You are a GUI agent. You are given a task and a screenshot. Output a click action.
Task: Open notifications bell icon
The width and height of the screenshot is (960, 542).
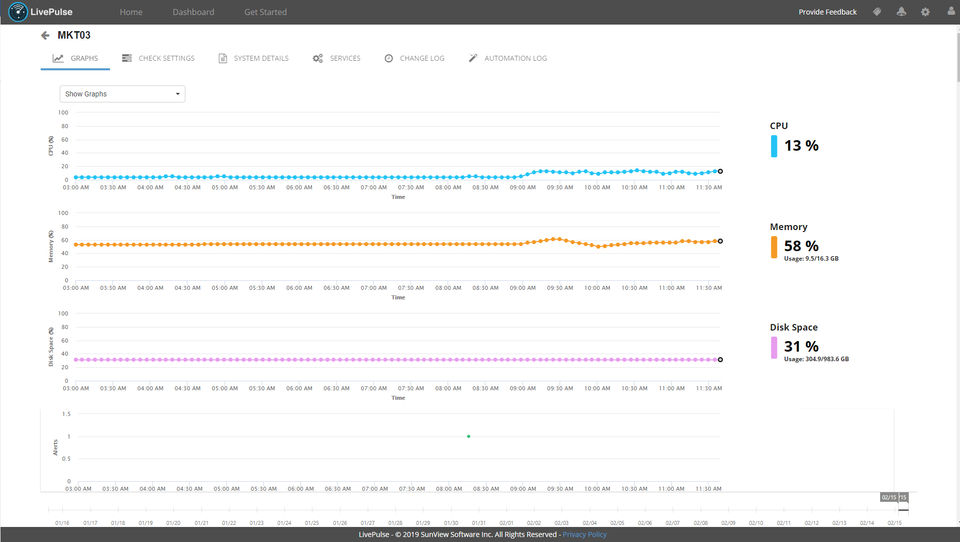tap(901, 12)
